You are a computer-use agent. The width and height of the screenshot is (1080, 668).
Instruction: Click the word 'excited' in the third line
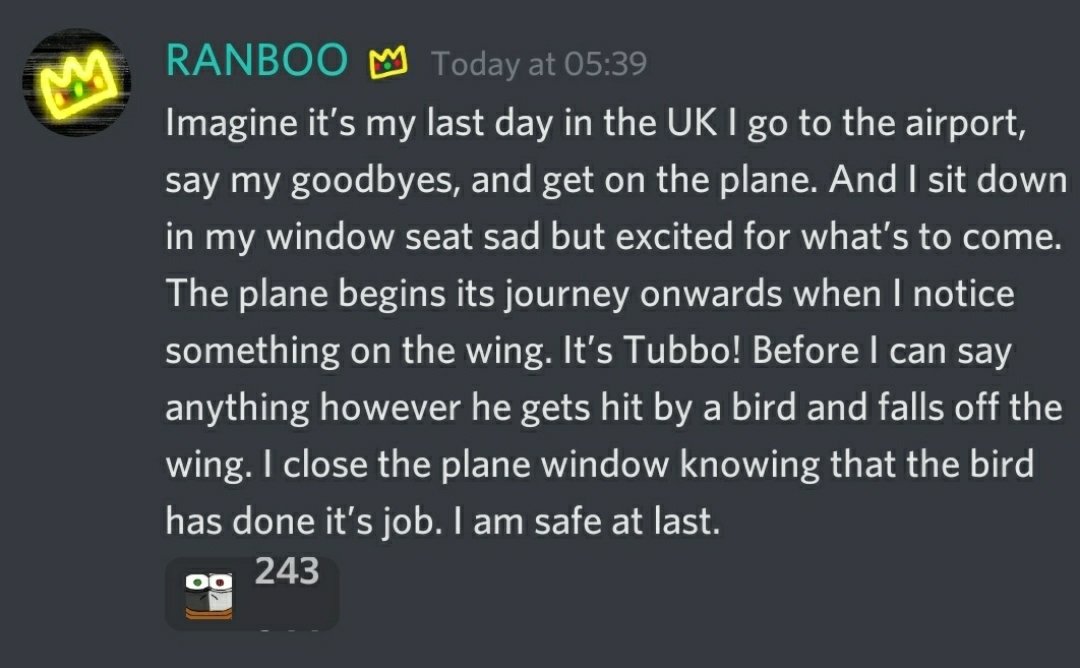click(674, 238)
